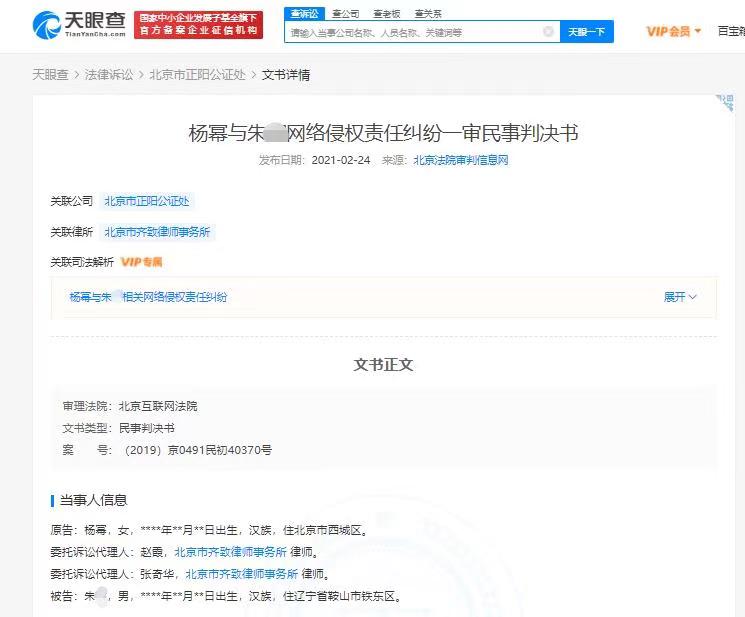745x617 pixels.
Task: Open related company 北京市正阳公证处 tag
Action: pyautogui.click(x=146, y=201)
